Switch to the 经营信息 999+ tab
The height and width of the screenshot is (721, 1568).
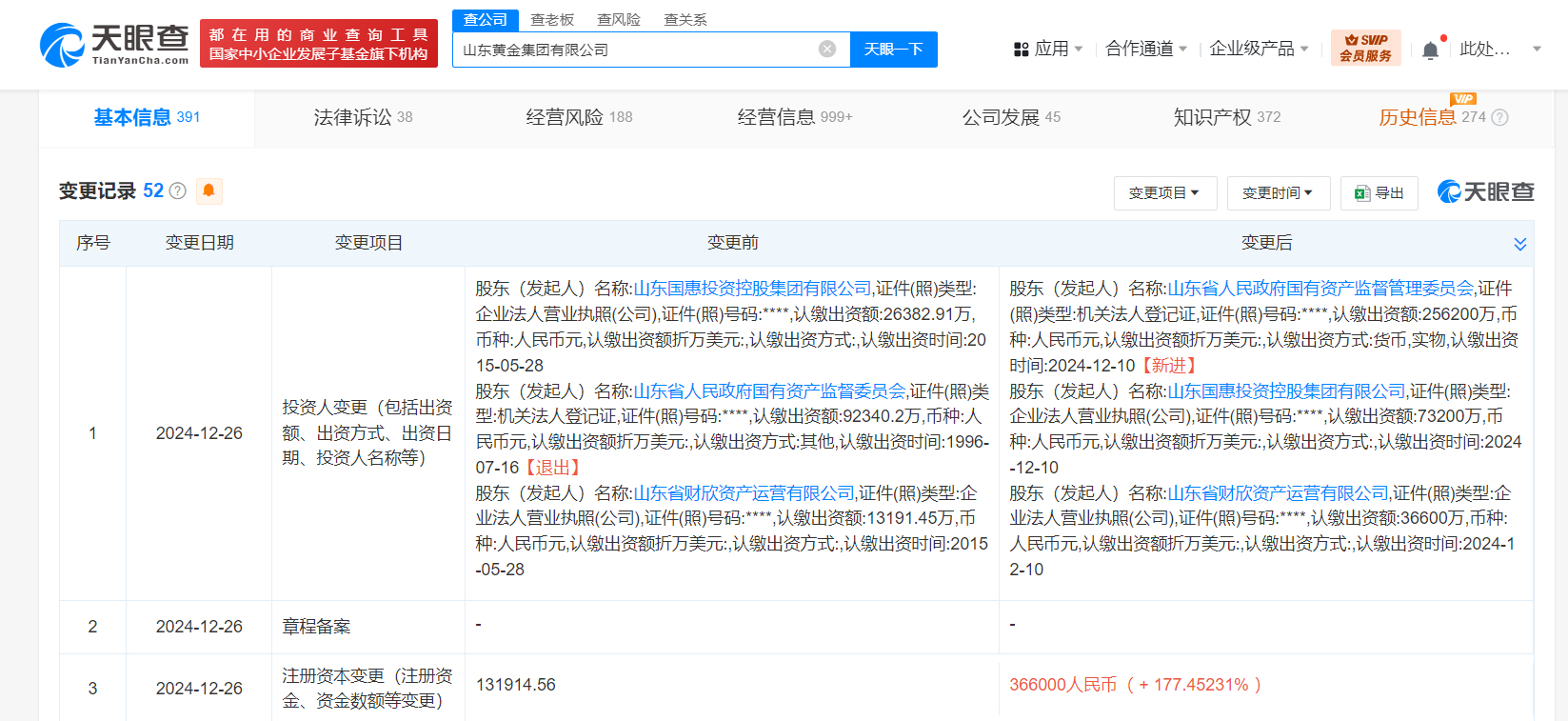[795, 117]
